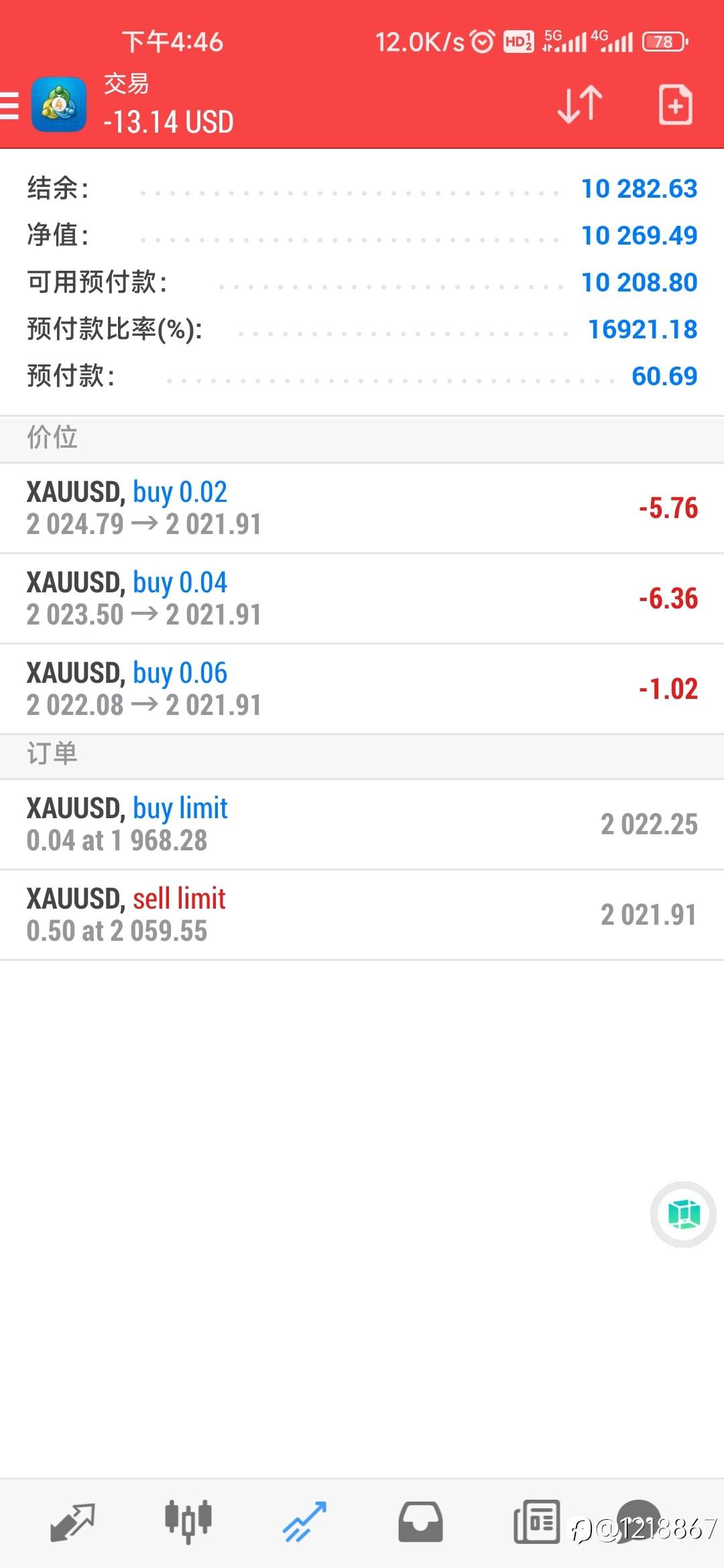Tap the alarm clock status icon
724x1568 pixels.
tap(483, 42)
